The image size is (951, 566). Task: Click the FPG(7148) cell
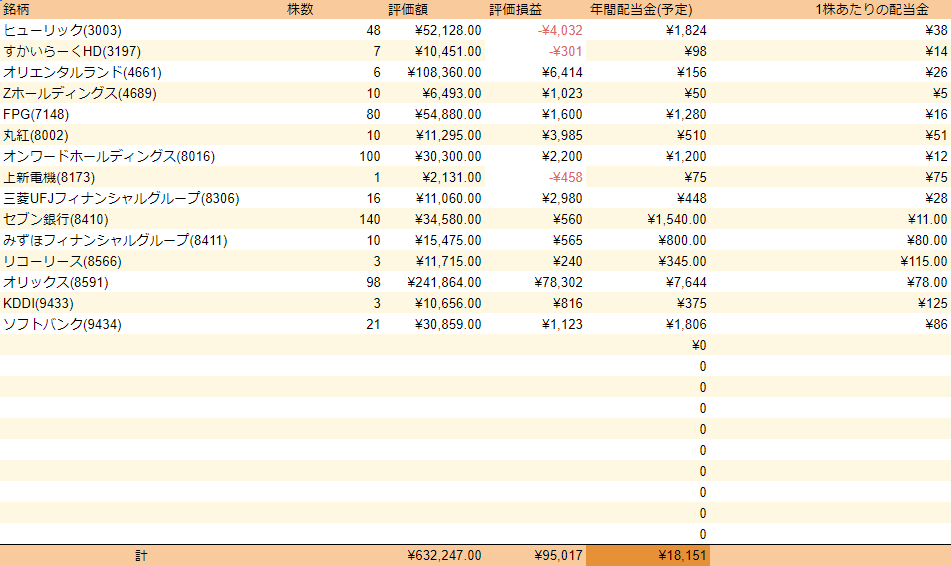pos(36,115)
